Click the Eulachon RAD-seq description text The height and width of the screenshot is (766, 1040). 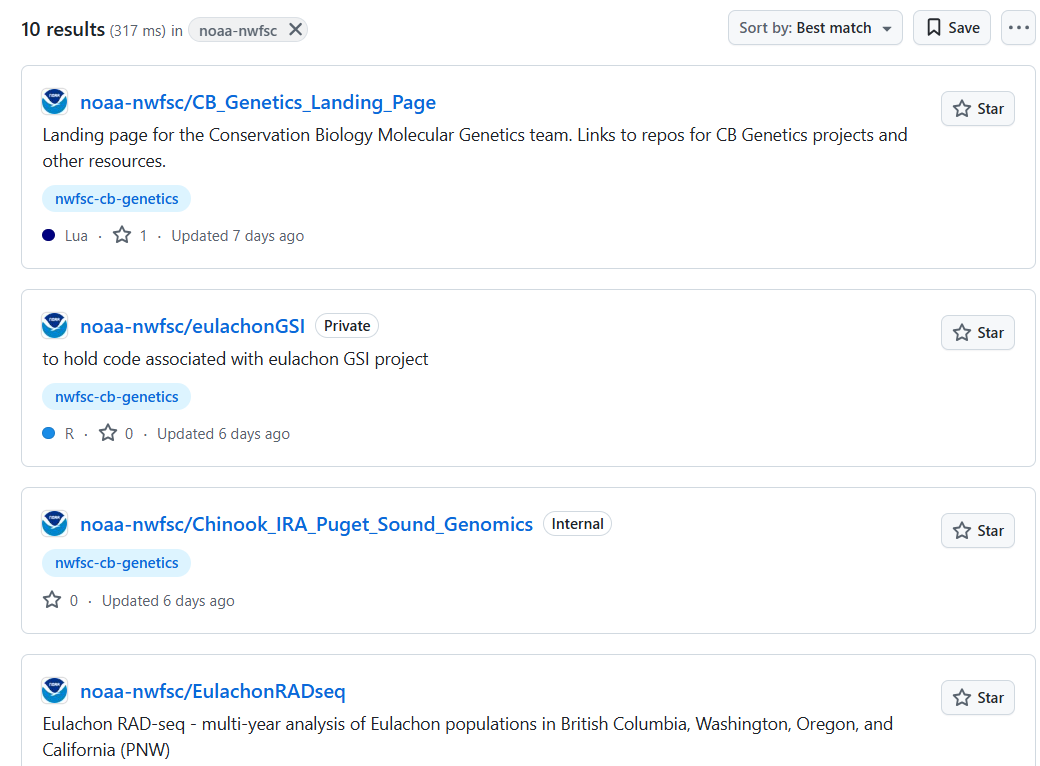(468, 737)
